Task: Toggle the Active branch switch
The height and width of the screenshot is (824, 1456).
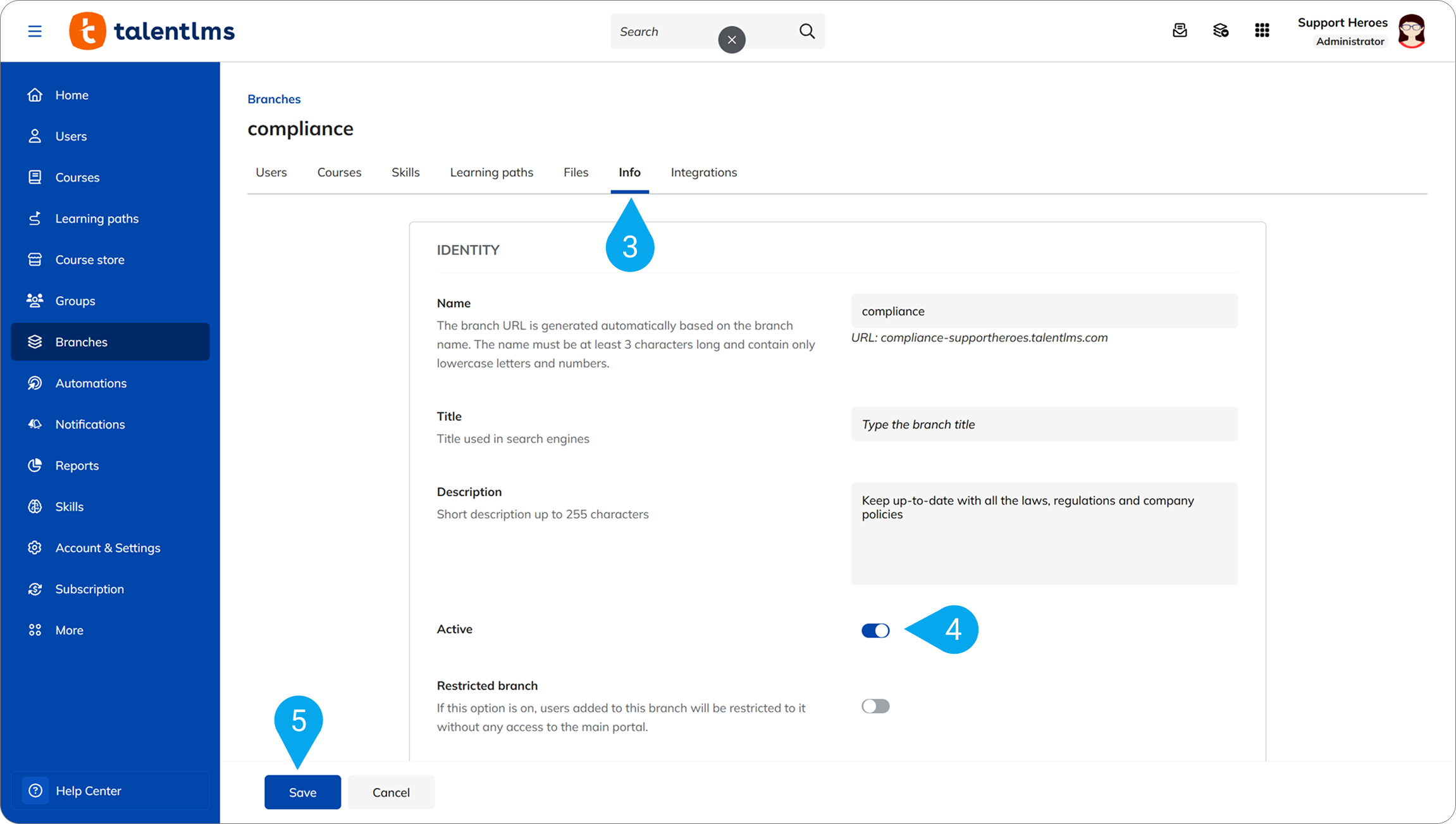Action: [875, 630]
